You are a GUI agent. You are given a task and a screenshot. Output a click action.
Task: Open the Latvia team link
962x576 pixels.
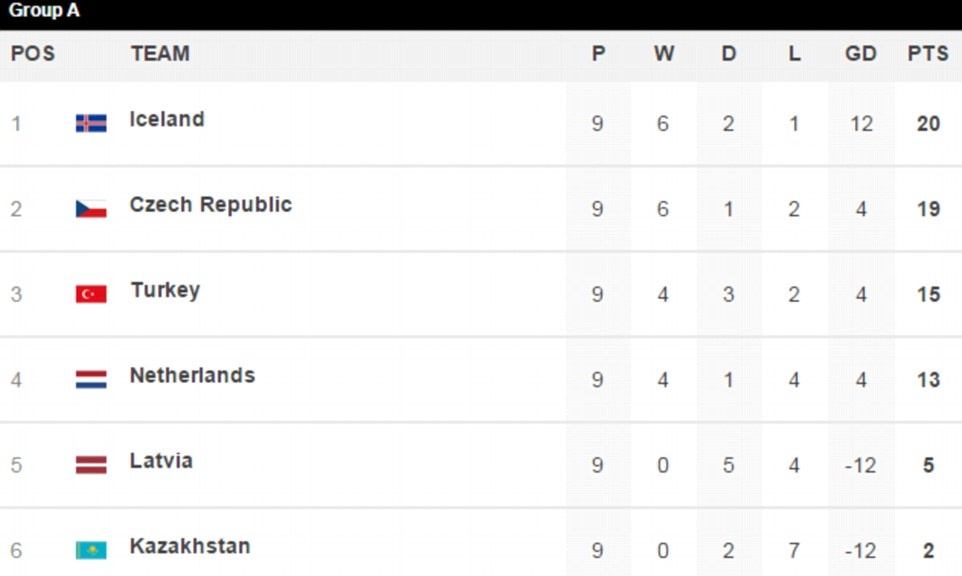click(x=161, y=461)
